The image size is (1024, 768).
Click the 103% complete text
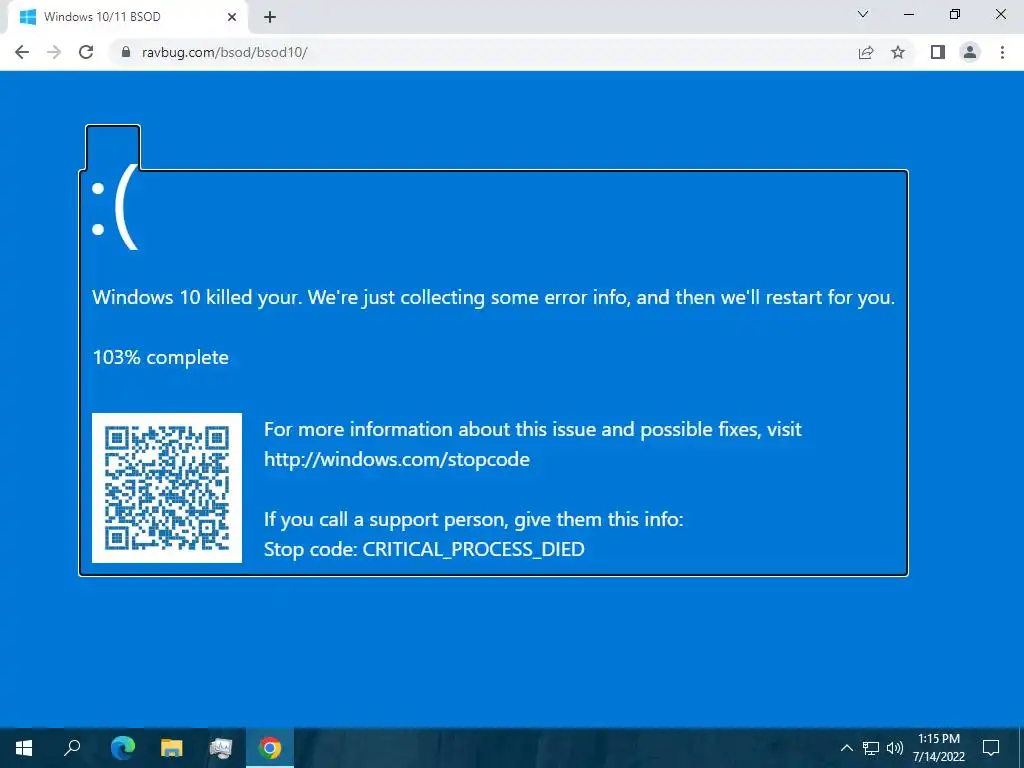(x=161, y=357)
